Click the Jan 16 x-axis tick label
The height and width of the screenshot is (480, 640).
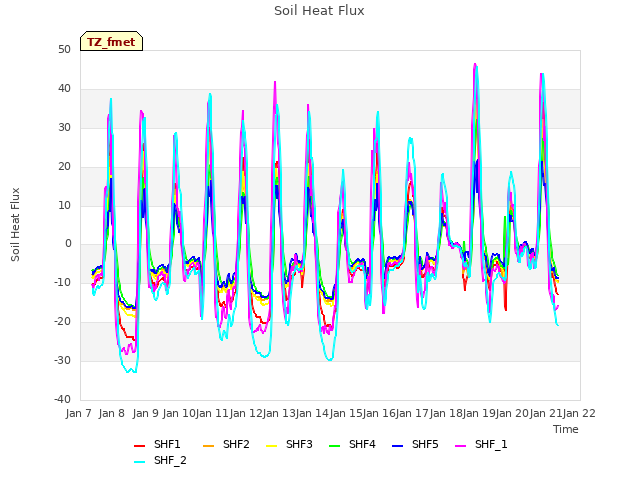click(379, 413)
